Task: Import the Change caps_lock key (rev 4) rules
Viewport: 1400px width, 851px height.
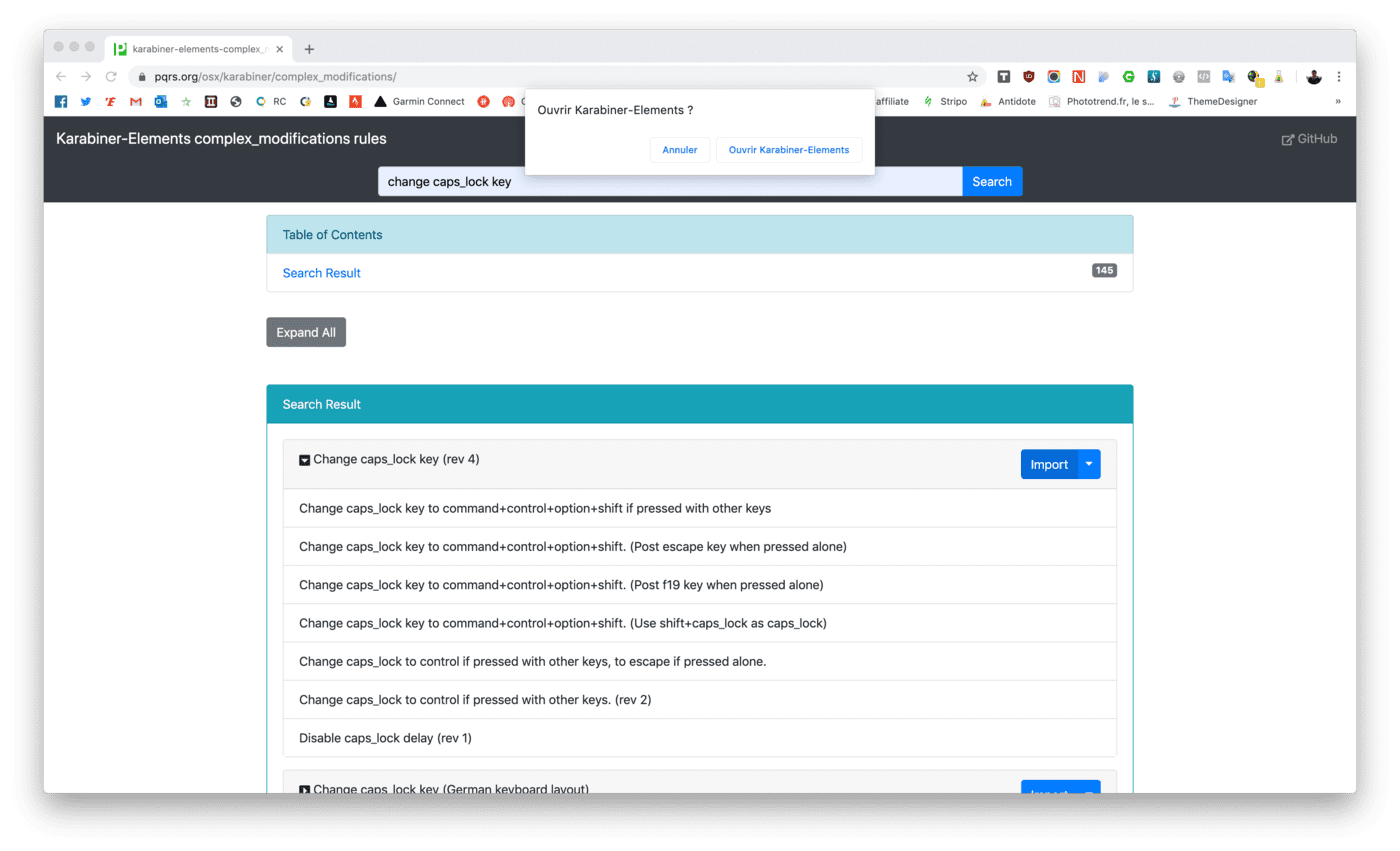Action: (x=1049, y=464)
